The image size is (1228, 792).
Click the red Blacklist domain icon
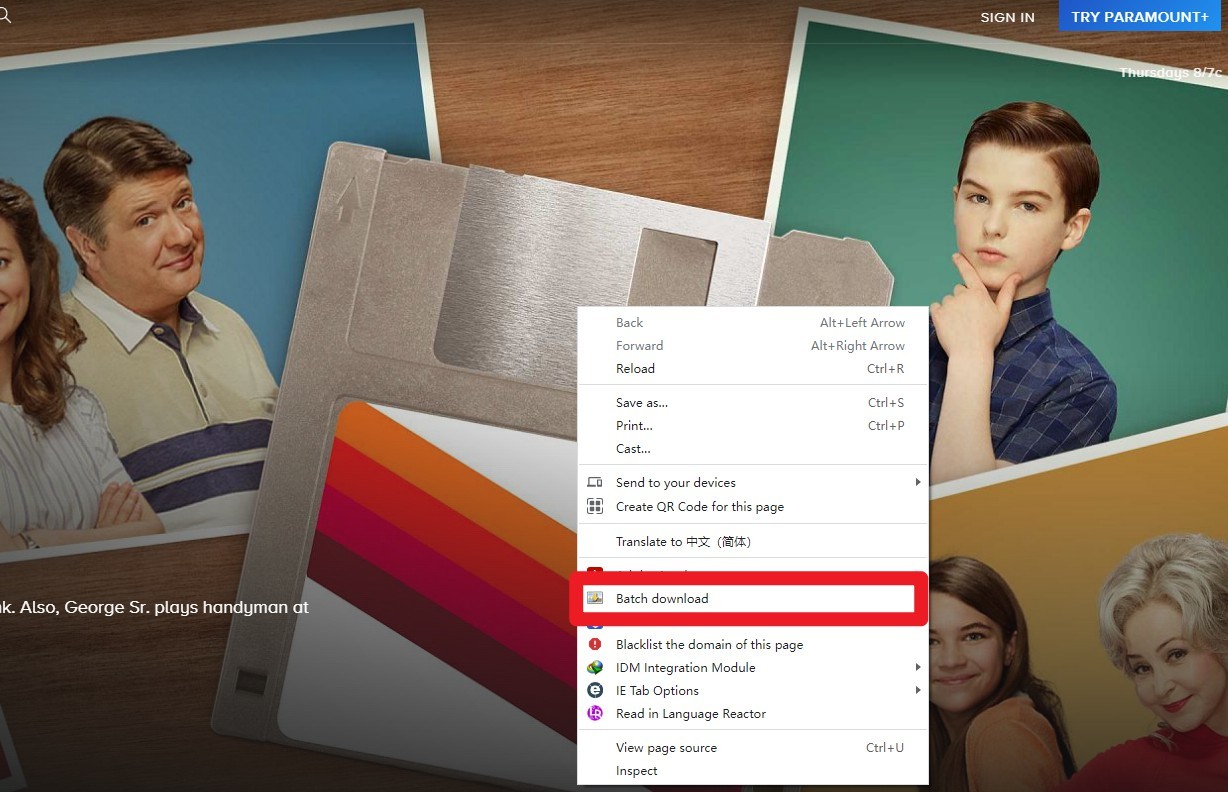595,644
